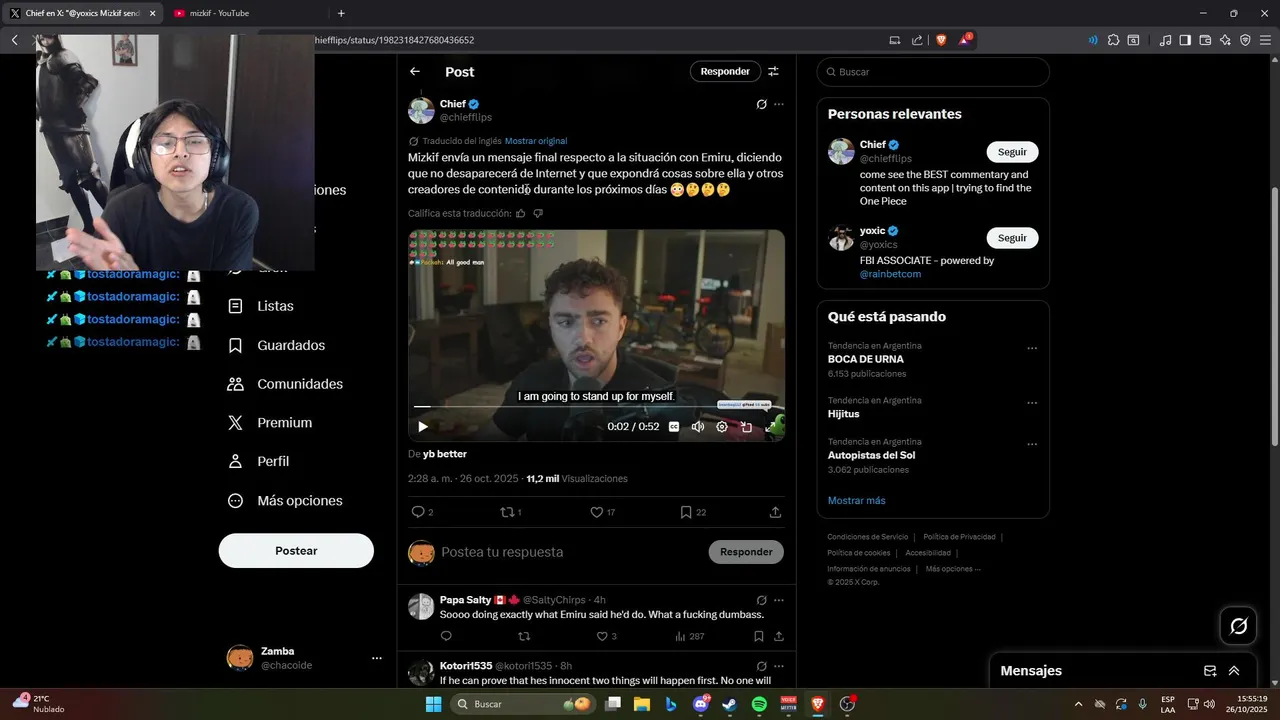Open Más opciones in the sidebar

tap(286, 501)
